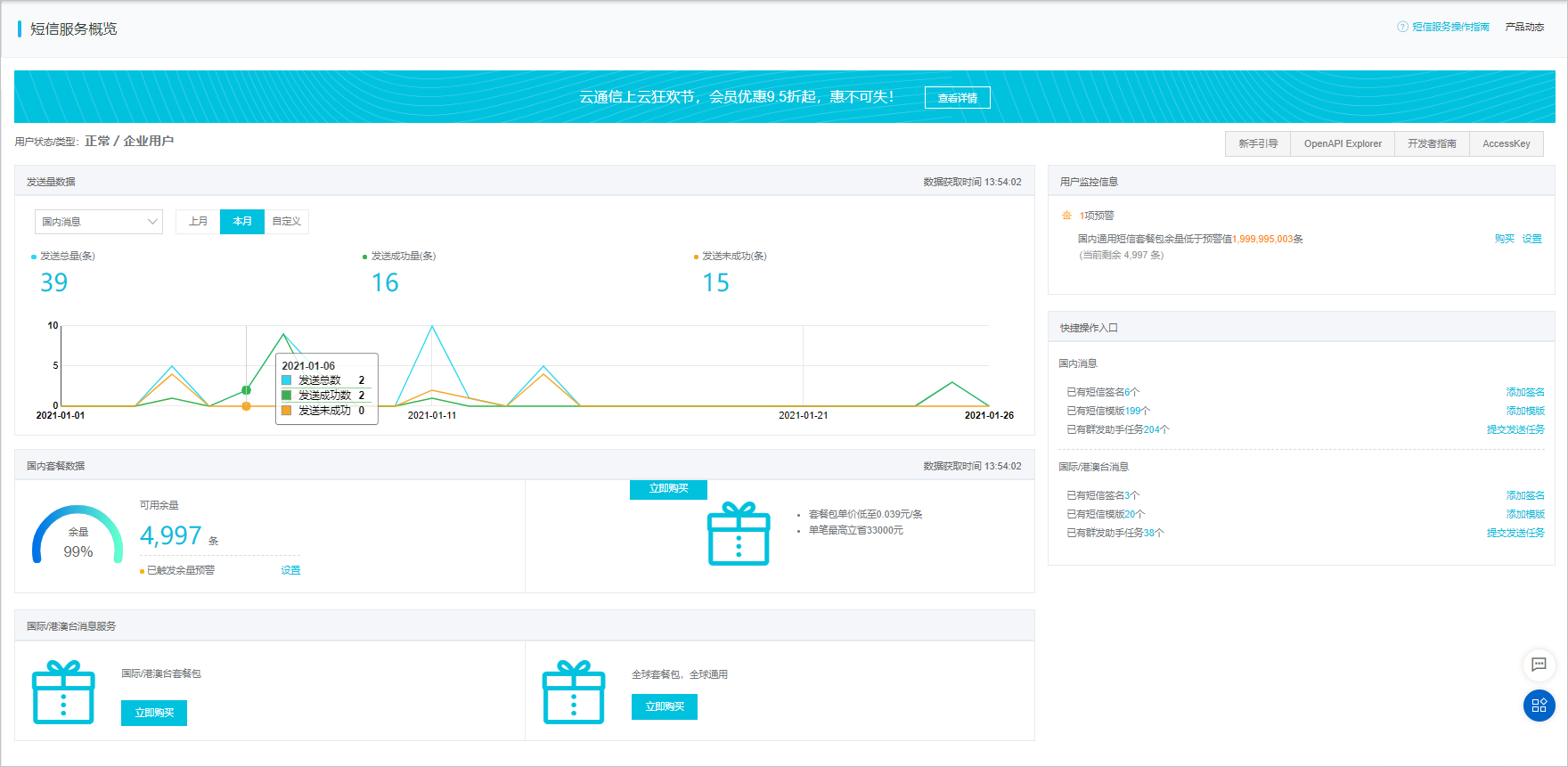Click the bell warning icon beside 1项预警

pyautogui.click(x=1066, y=216)
